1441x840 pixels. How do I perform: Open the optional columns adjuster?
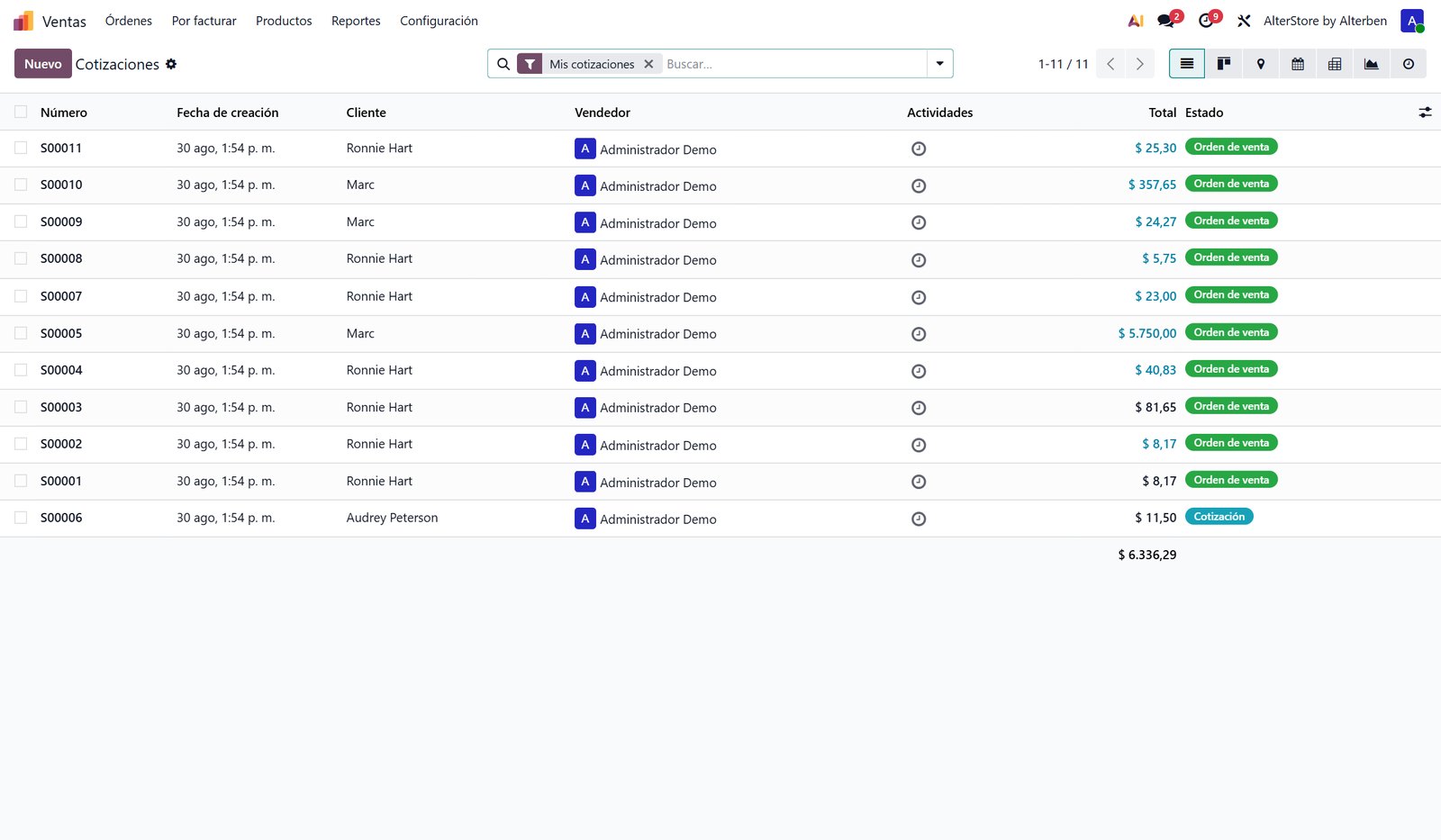(1425, 113)
